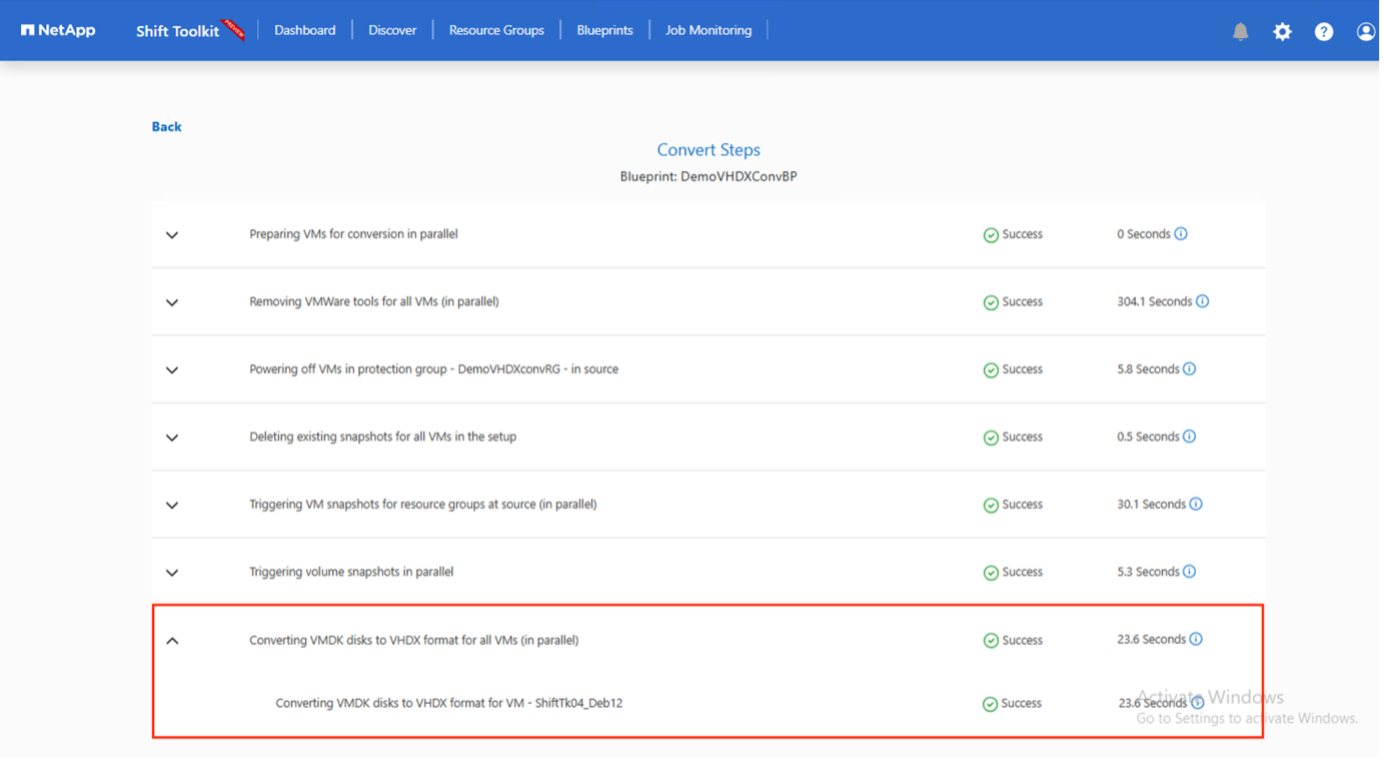
Task: Open the Dashboard menu item
Action: tap(305, 30)
